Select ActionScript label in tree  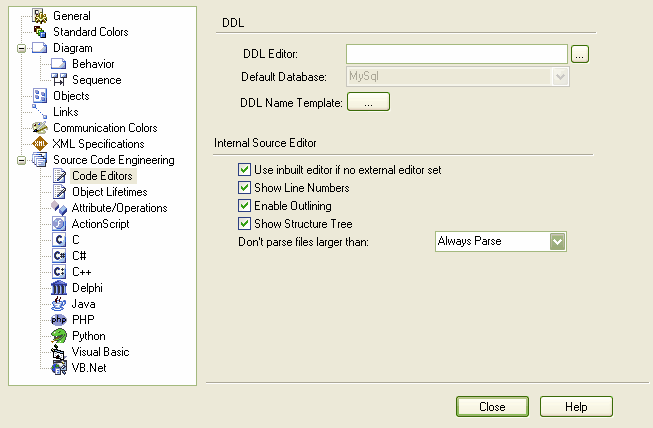tap(100, 224)
